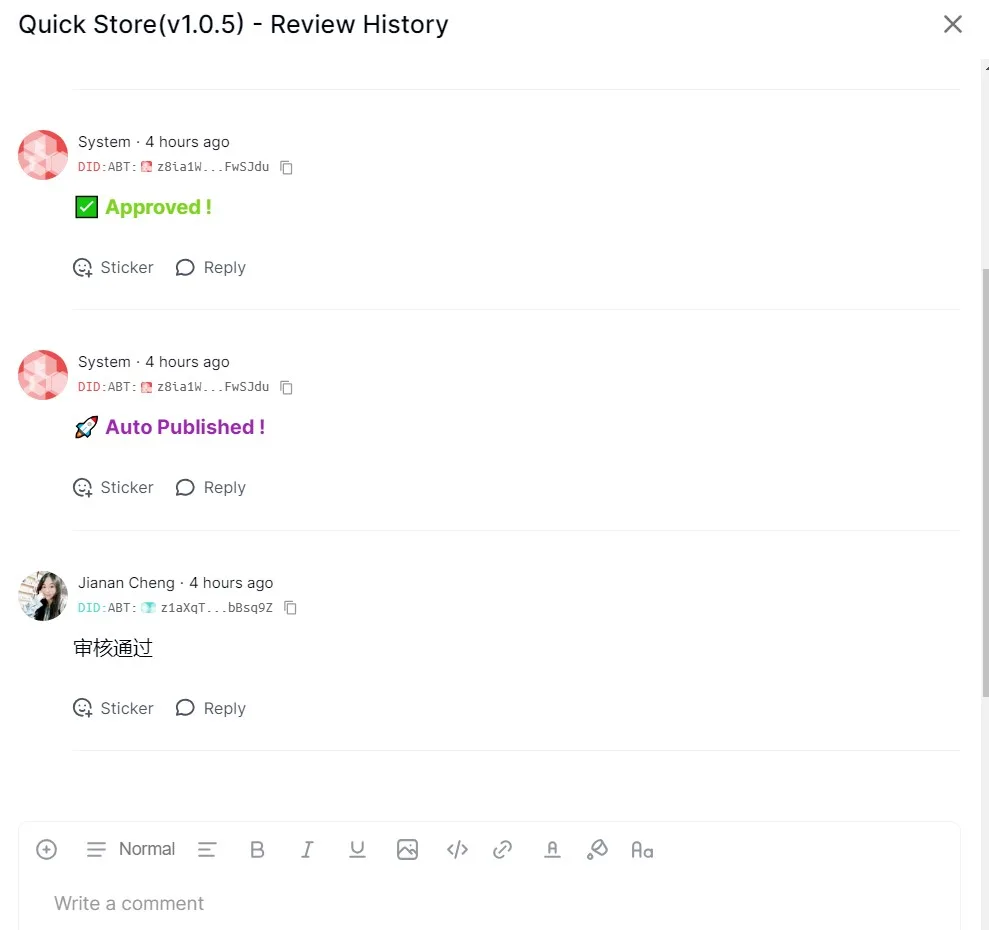Add a Sticker to Auto Published comment
Image resolution: width=989 pixels, height=930 pixels.
point(114,488)
